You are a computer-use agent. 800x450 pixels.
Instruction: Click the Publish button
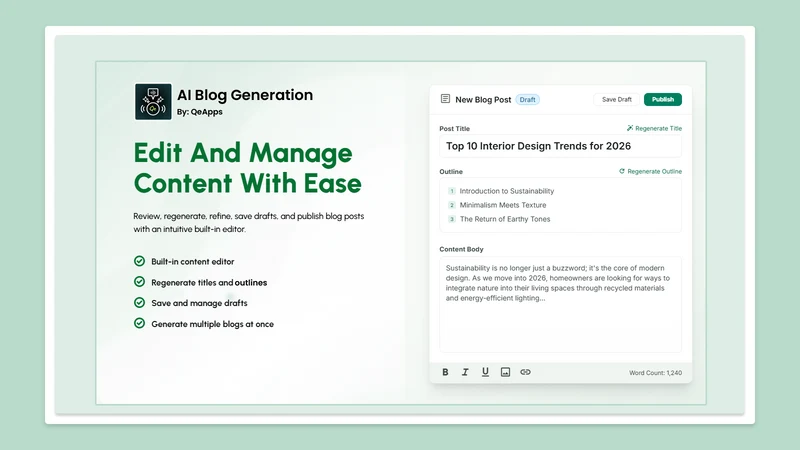click(663, 99)
